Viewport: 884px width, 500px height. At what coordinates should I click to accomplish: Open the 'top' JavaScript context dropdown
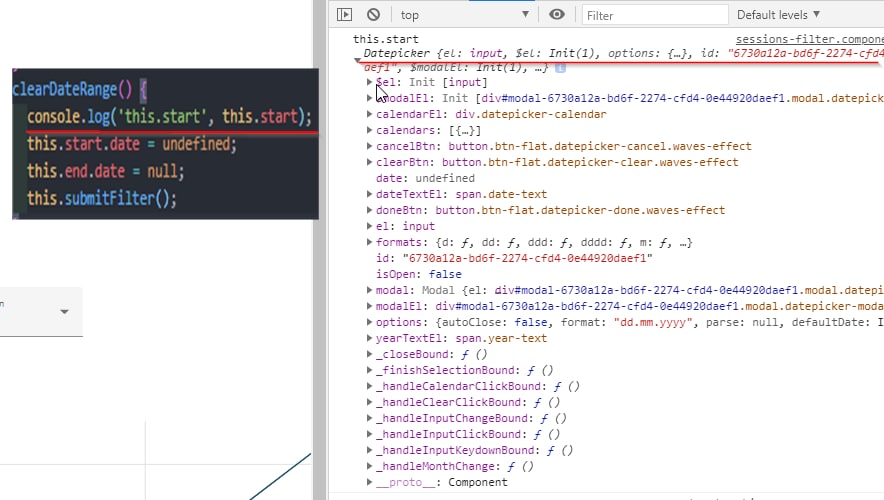(x=464, y=15)
